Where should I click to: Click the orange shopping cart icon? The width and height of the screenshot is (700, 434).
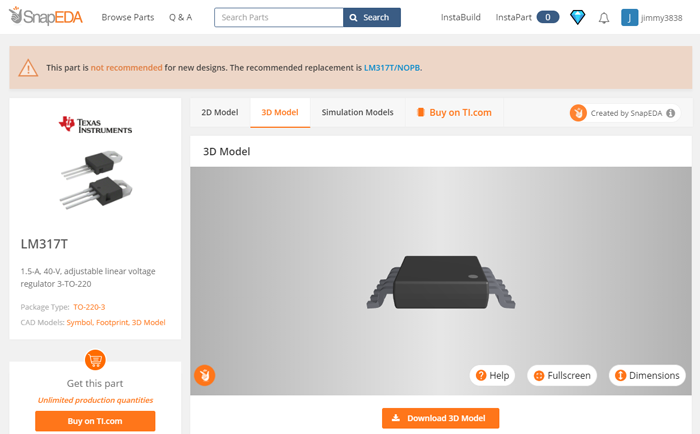point(95,360)
